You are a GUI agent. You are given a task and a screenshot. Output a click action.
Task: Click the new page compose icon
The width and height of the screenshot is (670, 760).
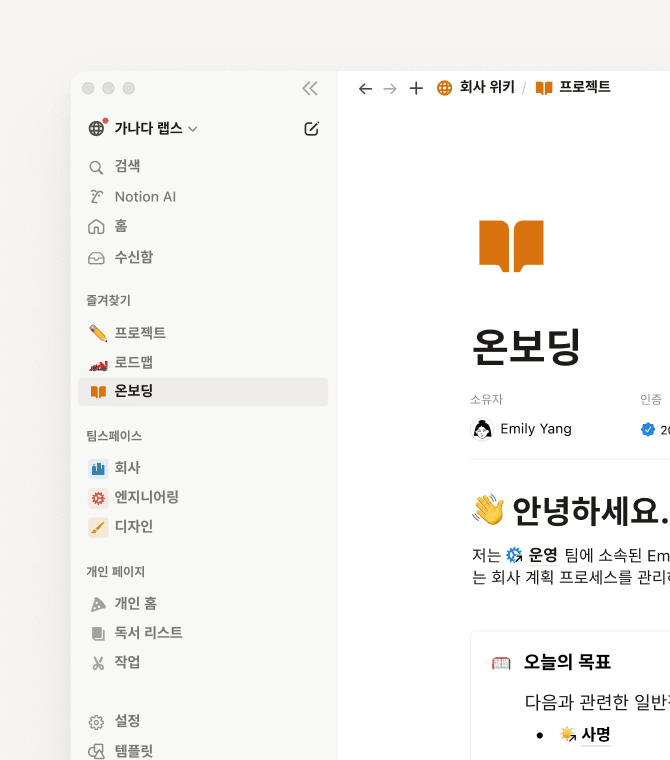tap(311, 128)
